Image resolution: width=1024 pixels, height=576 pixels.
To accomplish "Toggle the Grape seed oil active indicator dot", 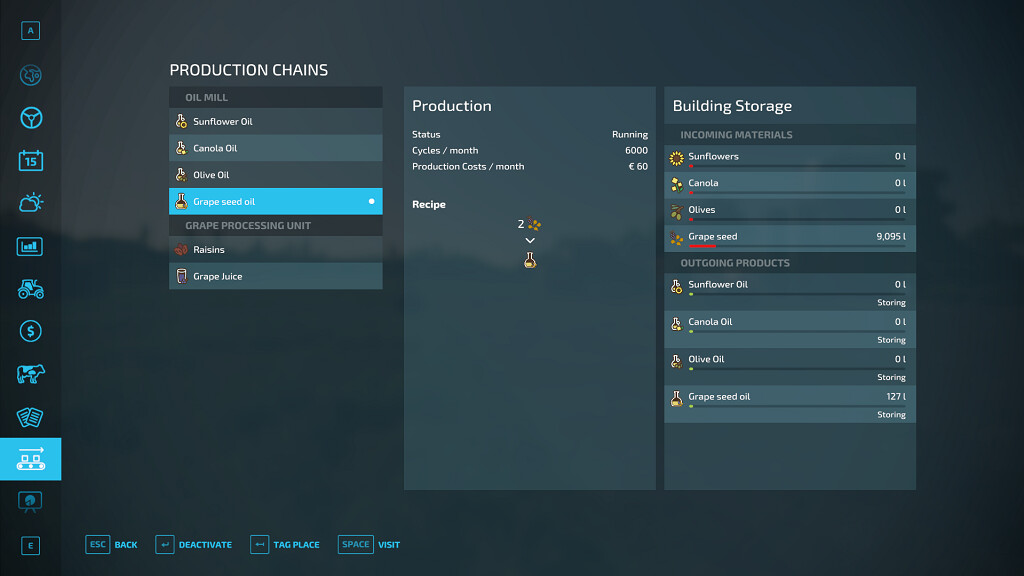I will click(371, 202).
